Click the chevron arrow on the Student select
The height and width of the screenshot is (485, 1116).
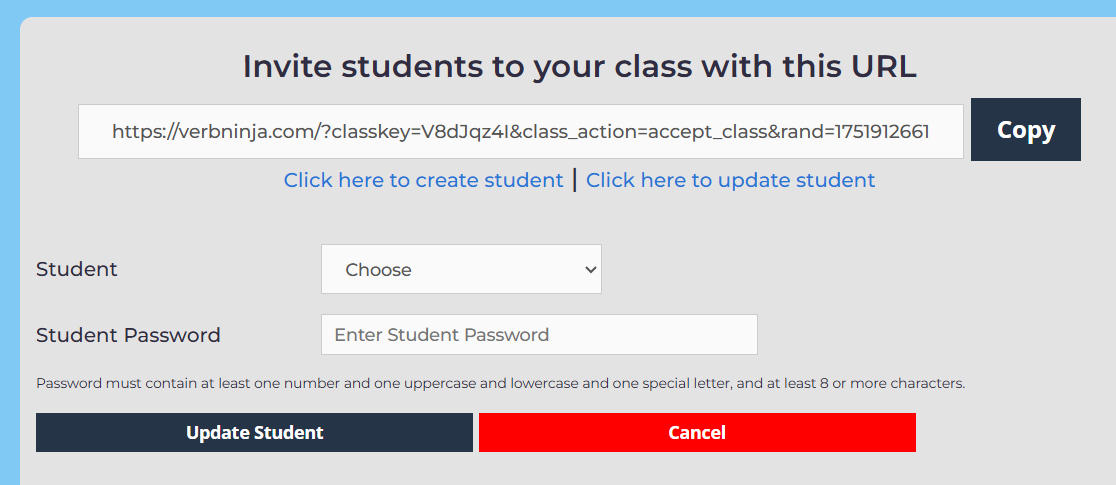(x=590, y=269)
